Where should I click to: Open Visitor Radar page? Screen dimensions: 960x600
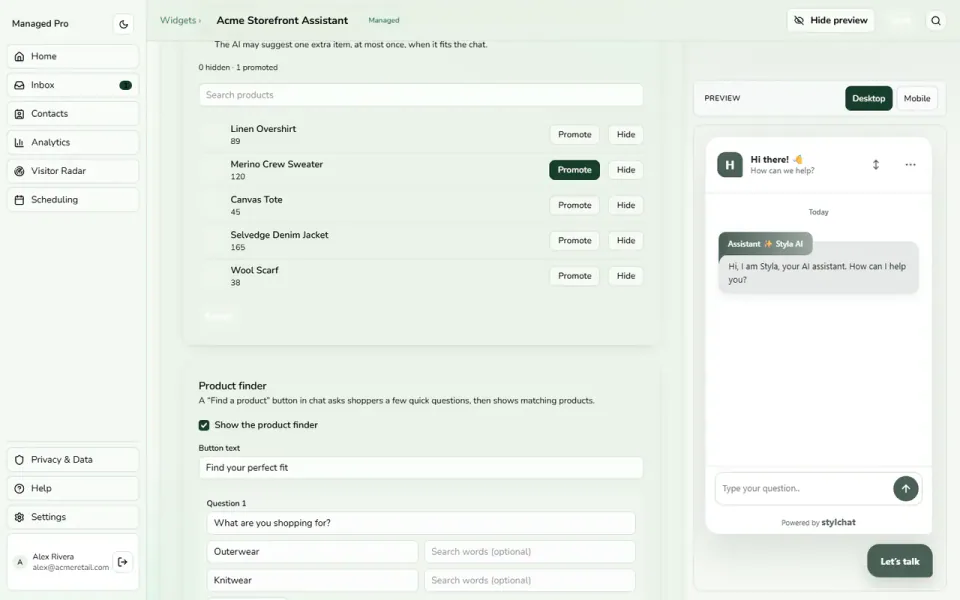[x=73, y=171]
